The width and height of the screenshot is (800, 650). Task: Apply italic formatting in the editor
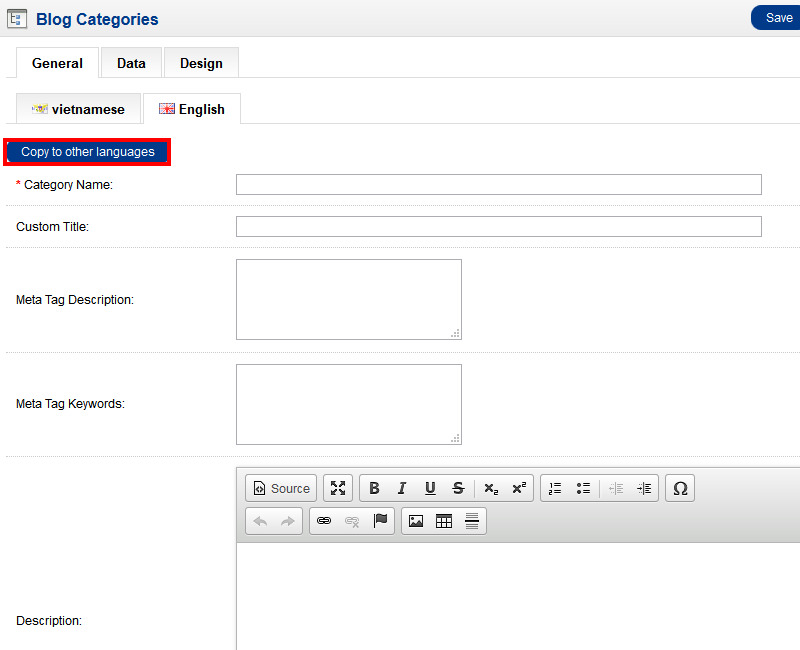[402, 488]
